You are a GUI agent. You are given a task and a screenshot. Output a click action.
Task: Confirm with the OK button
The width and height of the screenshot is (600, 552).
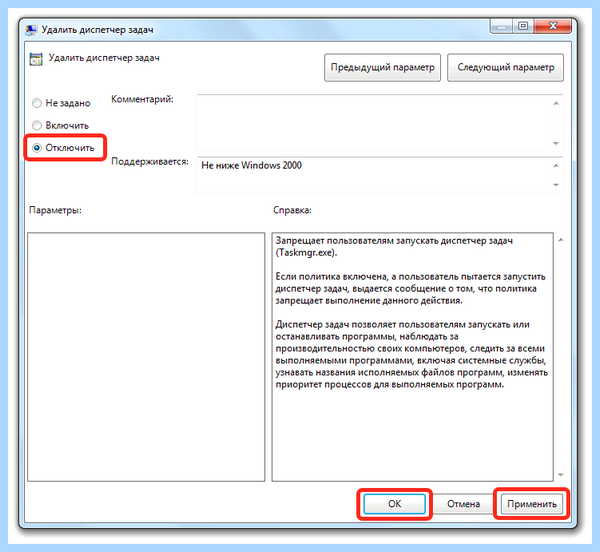click(x=394, y=504)
